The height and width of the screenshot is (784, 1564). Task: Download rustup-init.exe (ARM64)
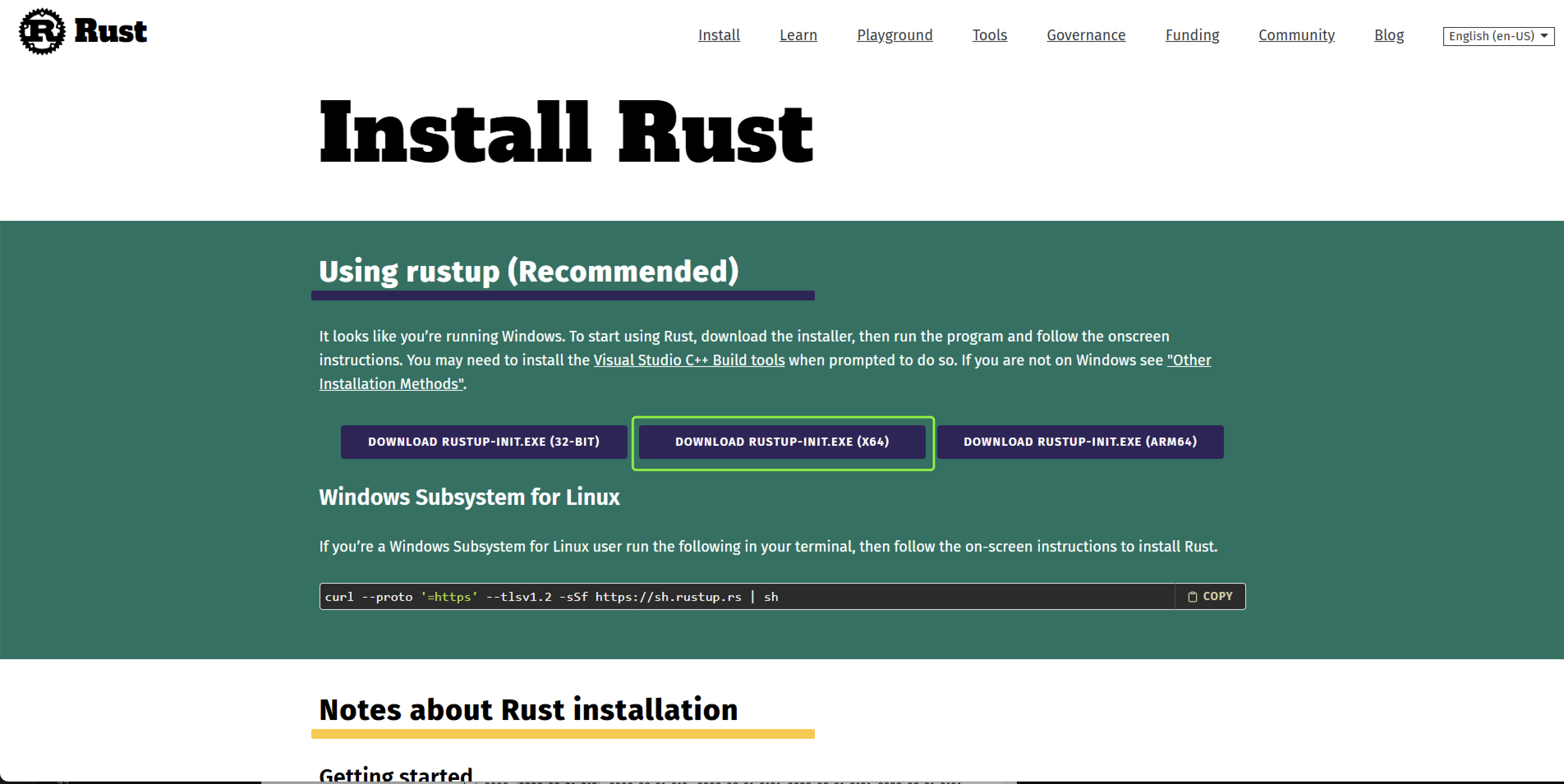(1080, 442)
